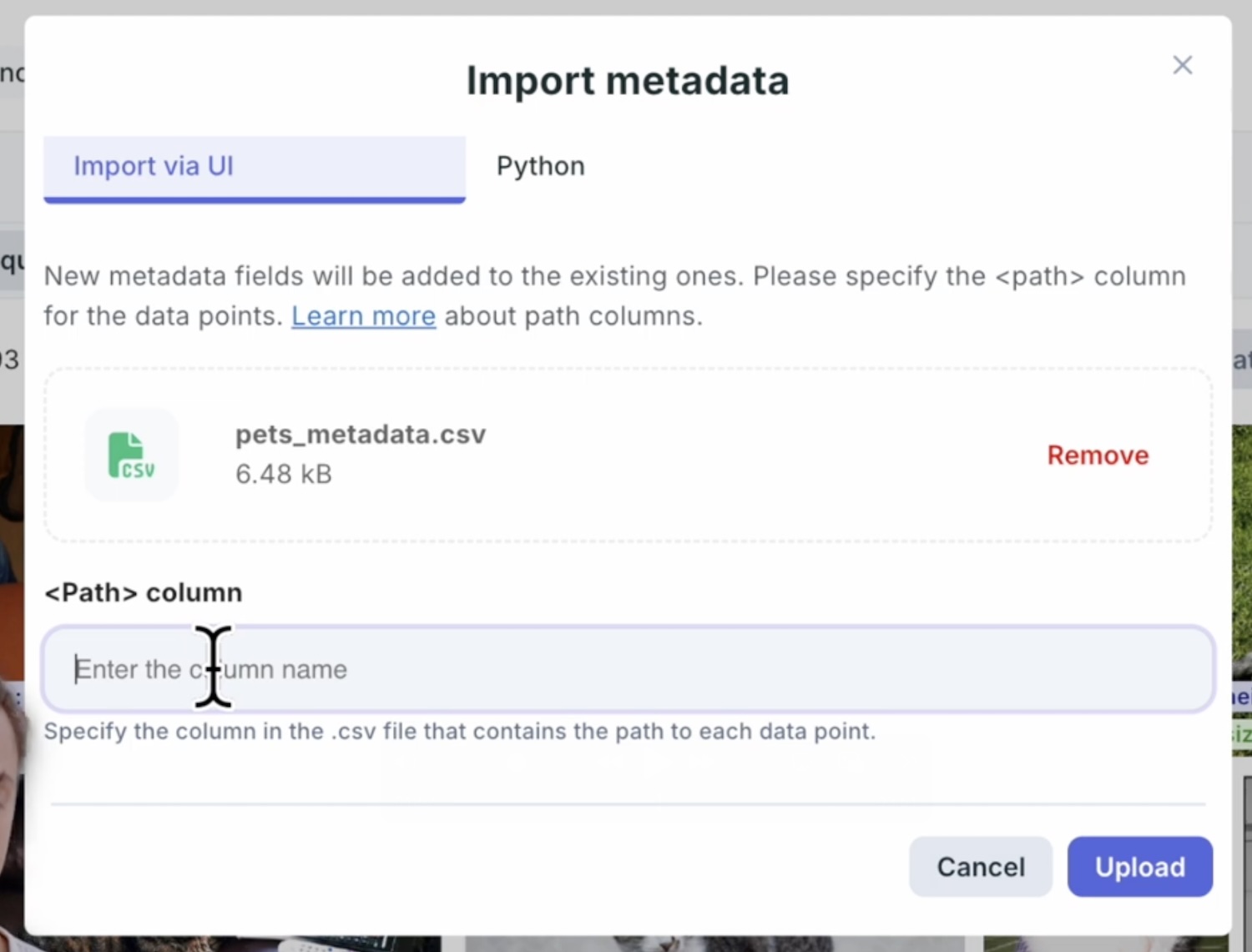Remove the uploaded pets_metadata.csv file
Image resolution: width=1252 pixels, height=952 pixels.
1097,456
